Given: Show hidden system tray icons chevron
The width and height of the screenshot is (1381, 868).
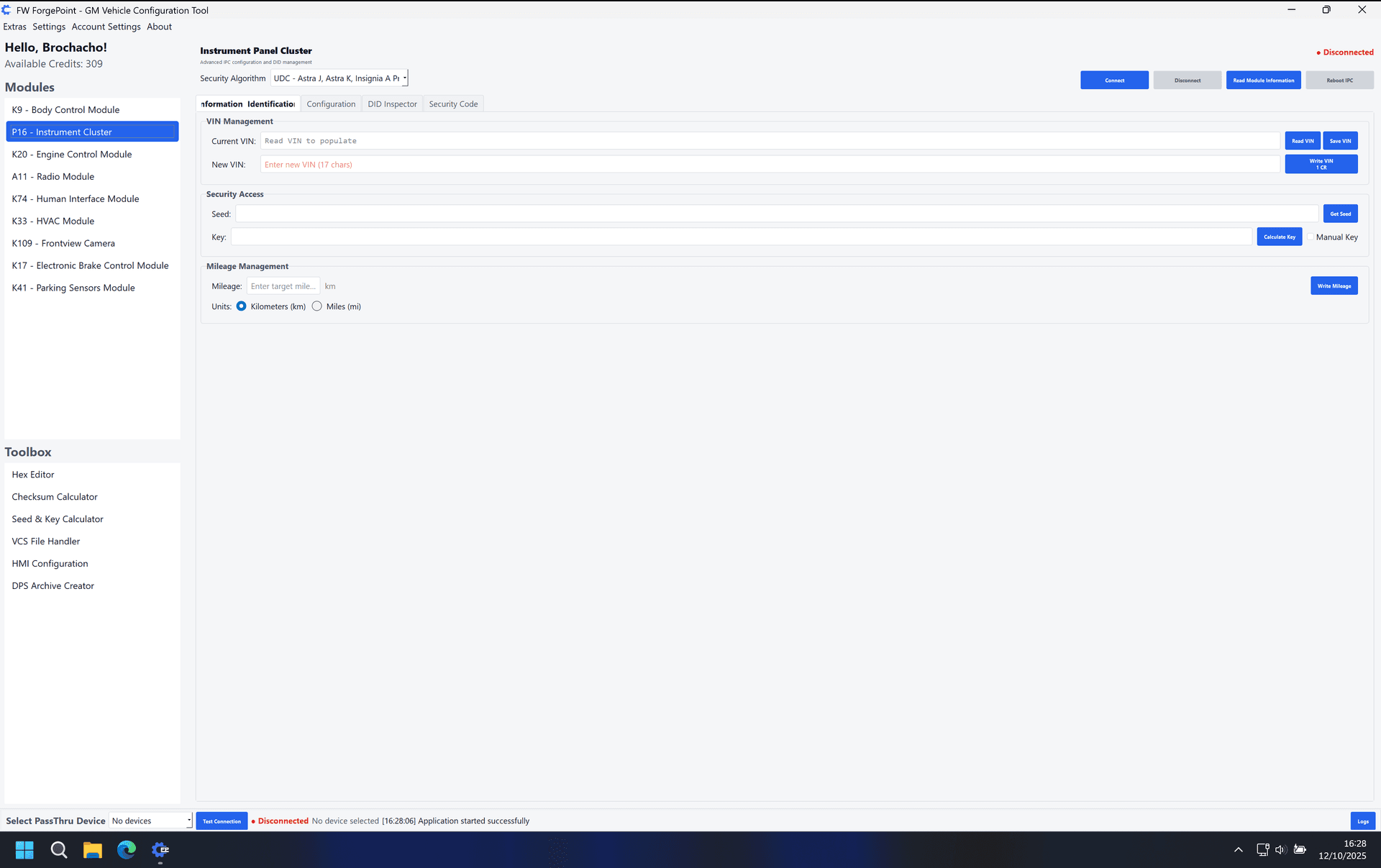Looking at the screenshot, I should coord(1239,850).
